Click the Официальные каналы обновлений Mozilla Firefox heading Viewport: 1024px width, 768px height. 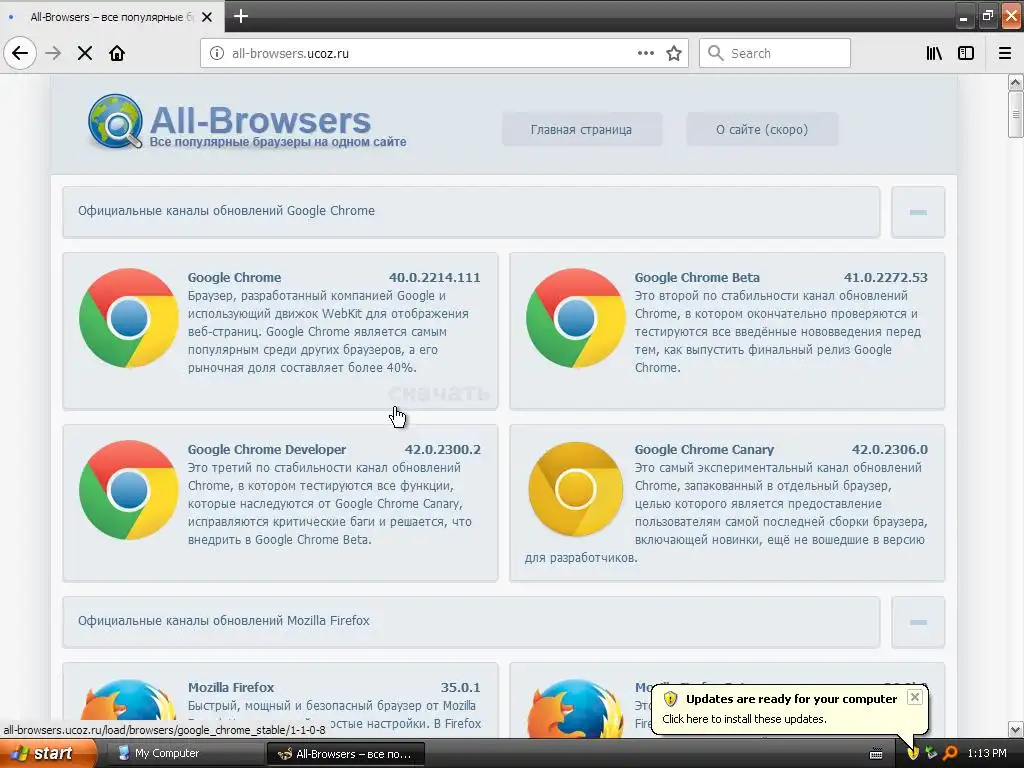[223, 620]
